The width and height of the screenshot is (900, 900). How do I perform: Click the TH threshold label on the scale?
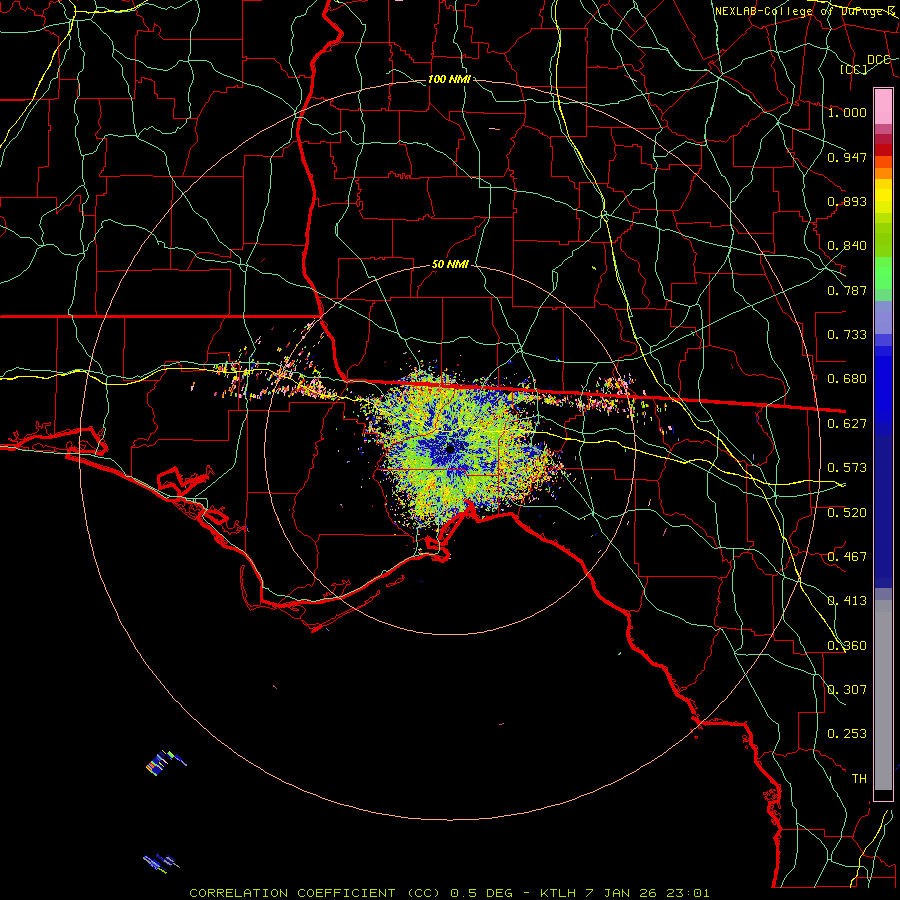[859, 779]
